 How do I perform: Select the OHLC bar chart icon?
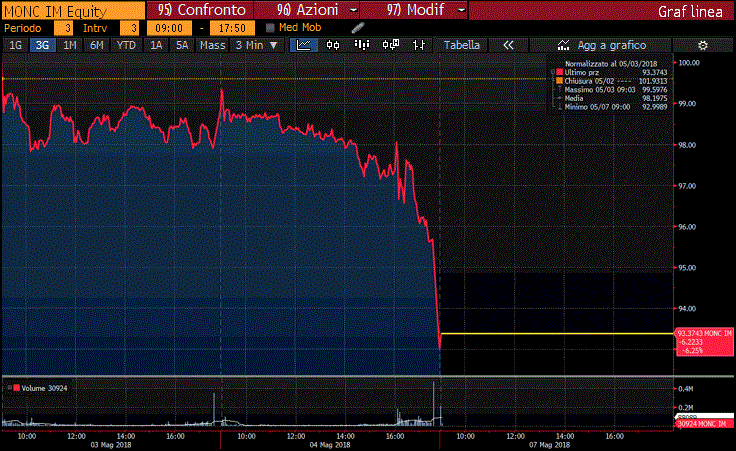pyautogui.click(x=419, y=45)
